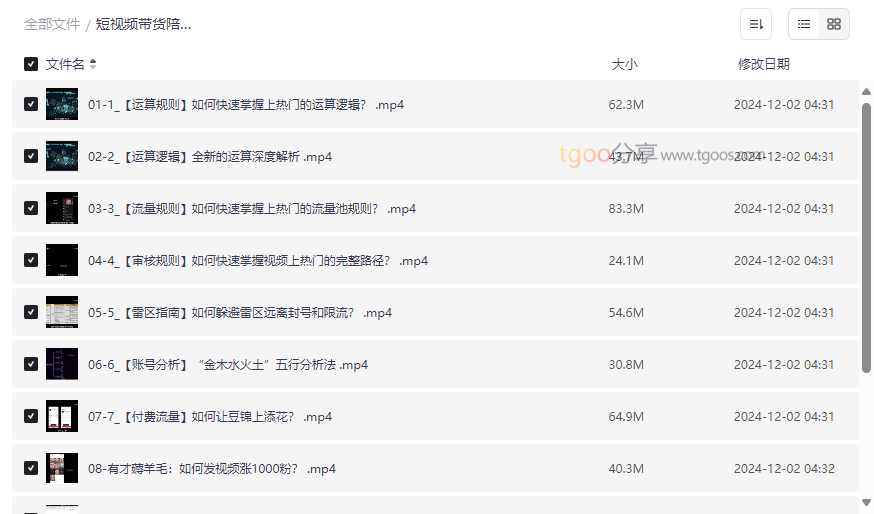Open file 02-2_【运算逻辑】全新的运算深度解析
The width and height of the screenshot is (874, 514).
coord(210,157)
